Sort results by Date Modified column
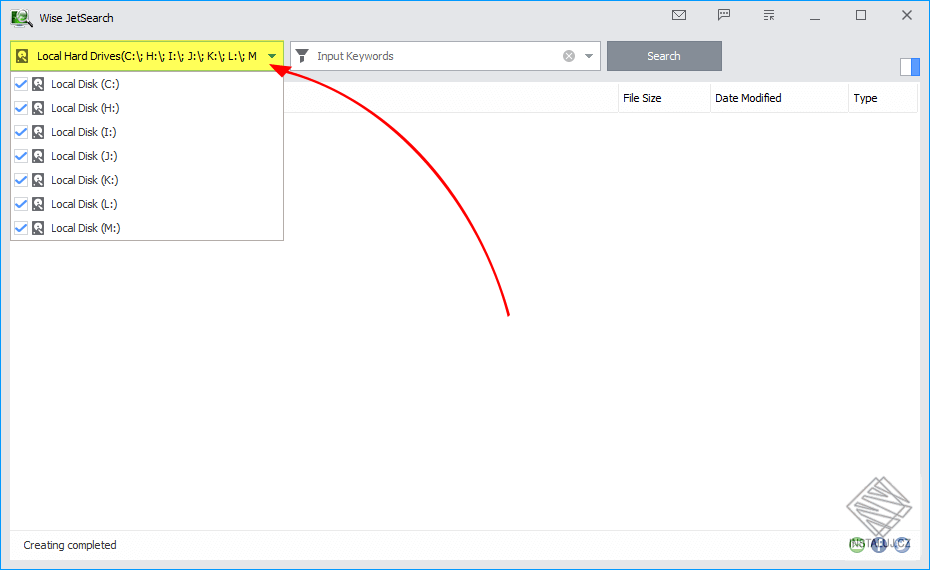This screenshot has height=570, width=930. 748,98
